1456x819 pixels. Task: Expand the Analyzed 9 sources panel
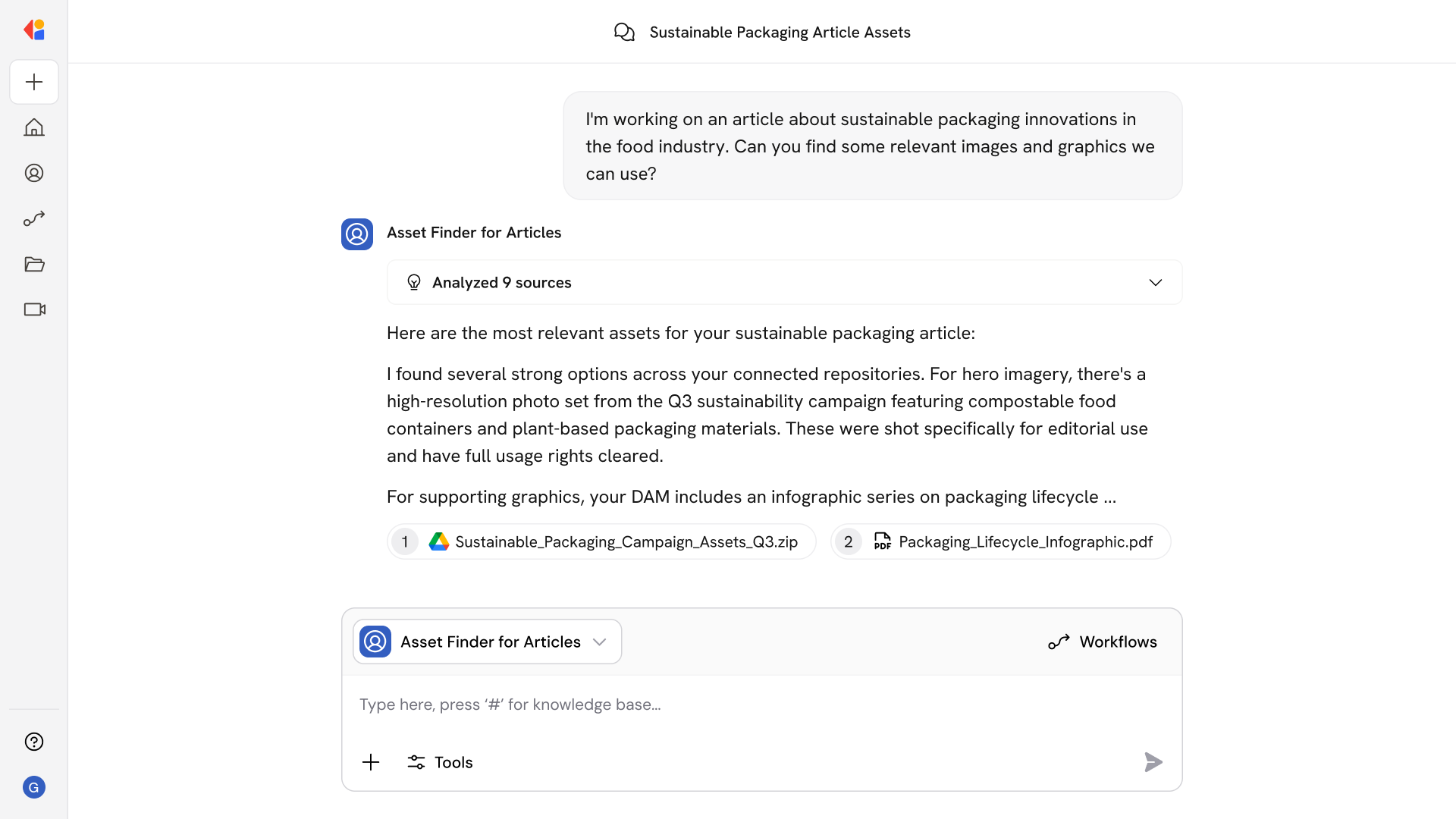coord(501,282)
